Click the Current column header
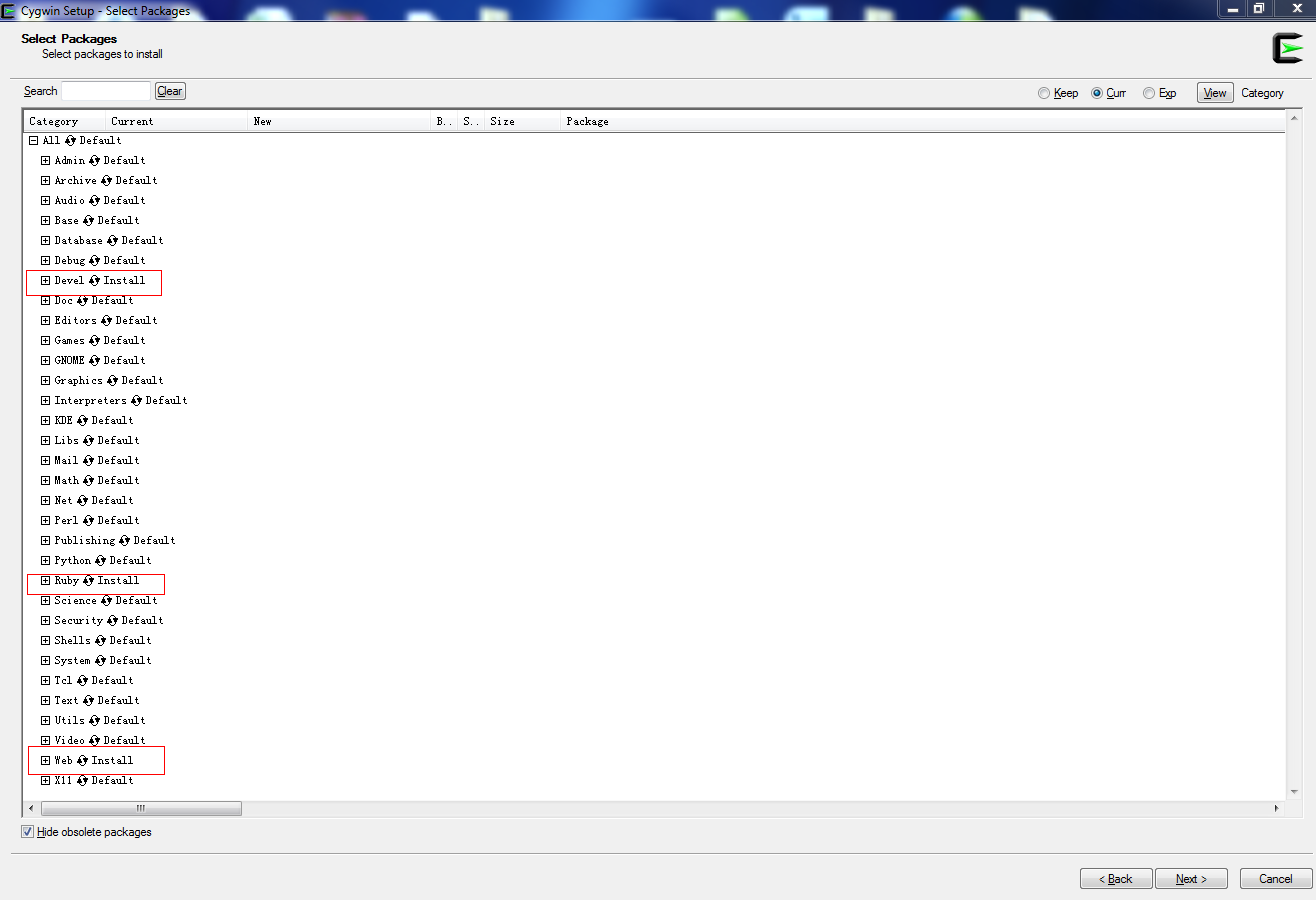The width and height of the screenshot is (1316, 900). (177, 121)
